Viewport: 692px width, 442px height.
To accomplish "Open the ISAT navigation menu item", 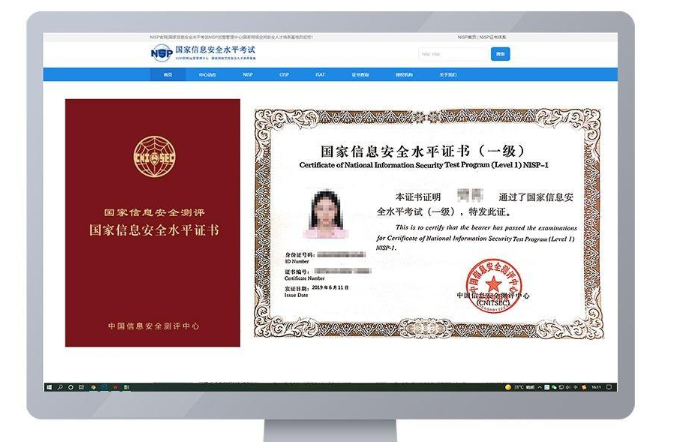I will pos(320,75).
